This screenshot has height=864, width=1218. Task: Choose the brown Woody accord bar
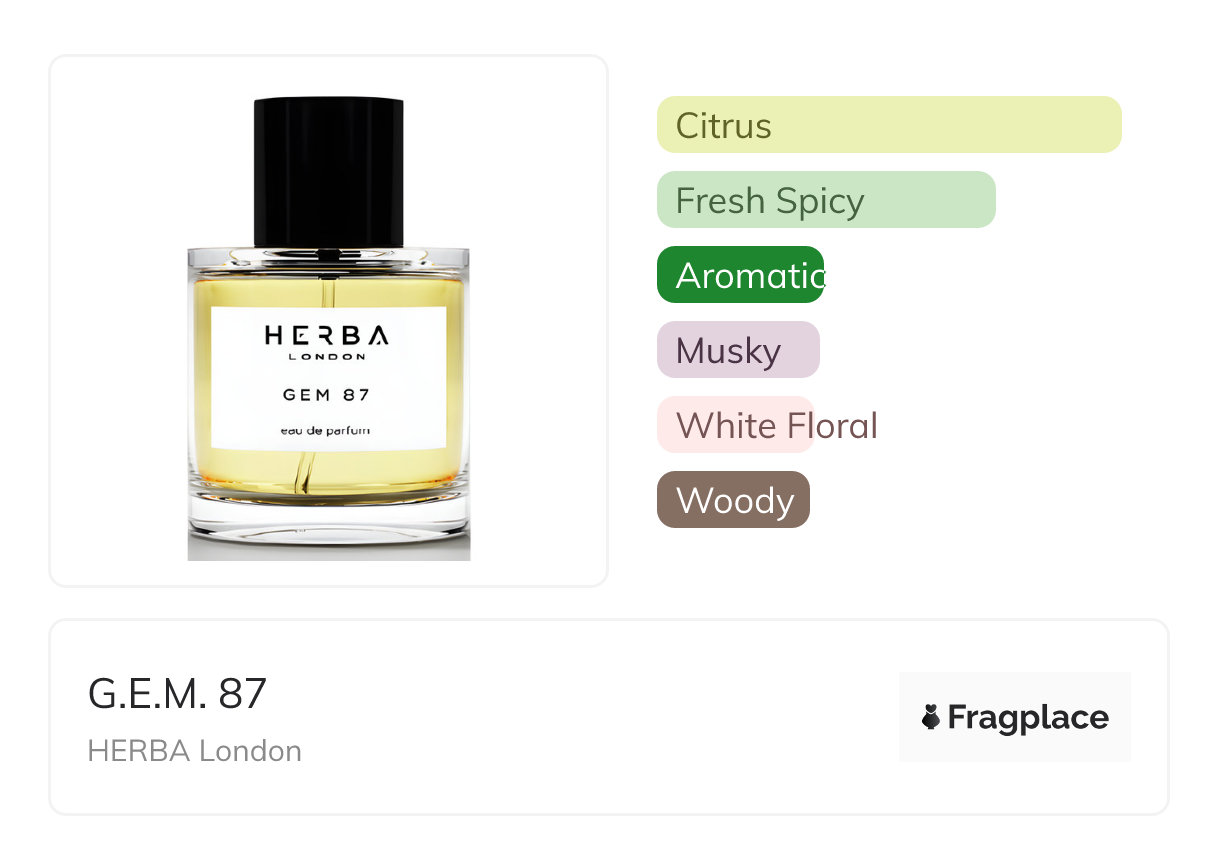click(x=733, y=500)
